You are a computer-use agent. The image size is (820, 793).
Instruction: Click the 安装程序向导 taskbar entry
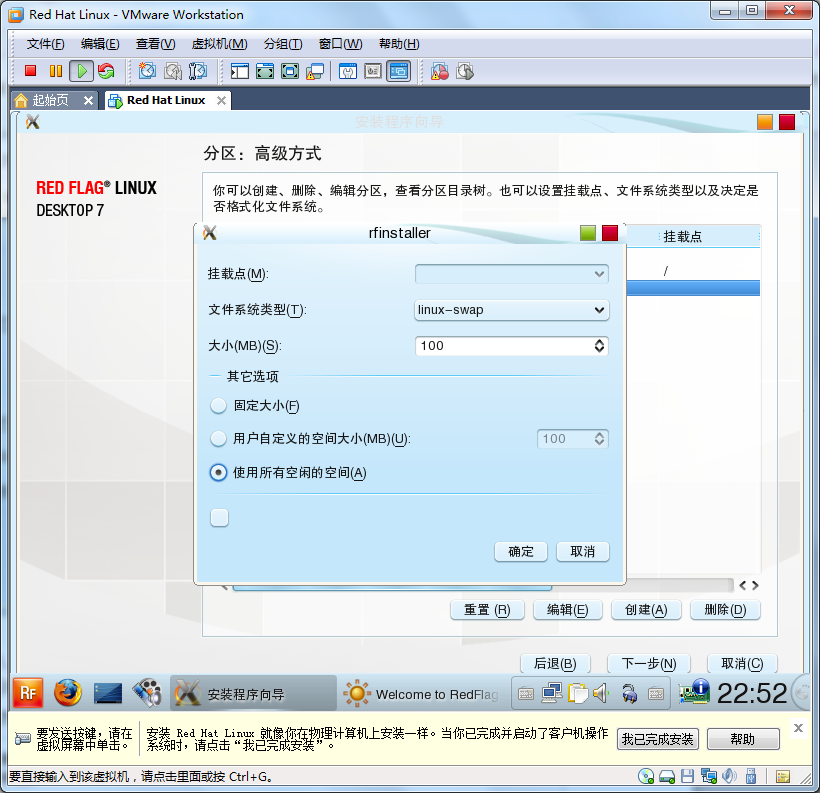[253, 694]
